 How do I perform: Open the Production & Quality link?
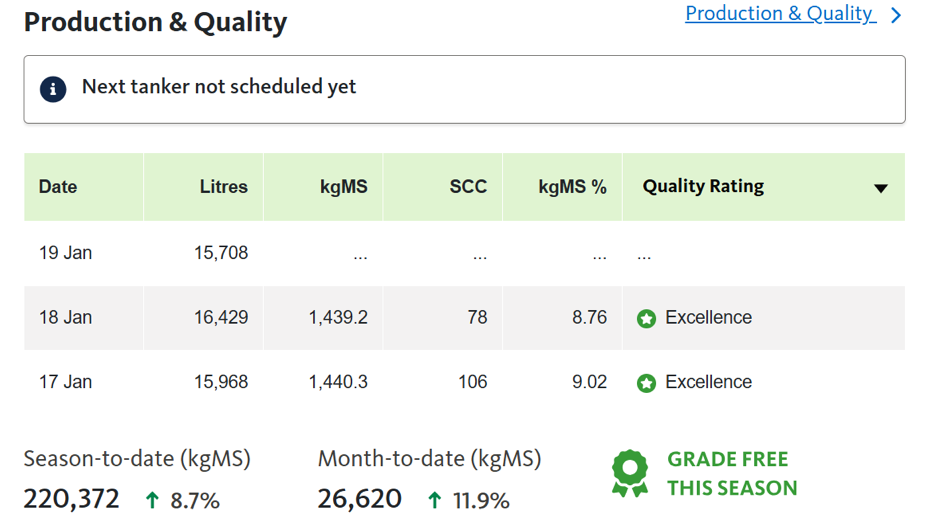[x=779, y=14]
